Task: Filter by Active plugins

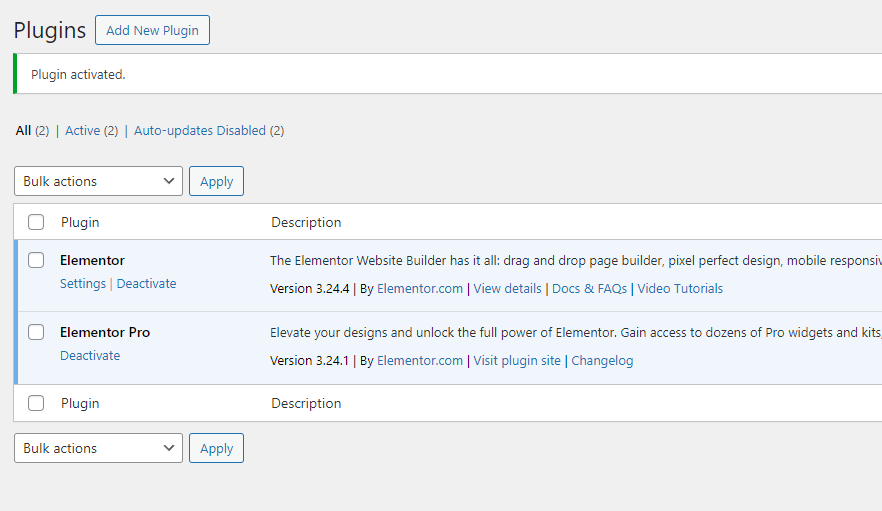Action: [83, 131]
